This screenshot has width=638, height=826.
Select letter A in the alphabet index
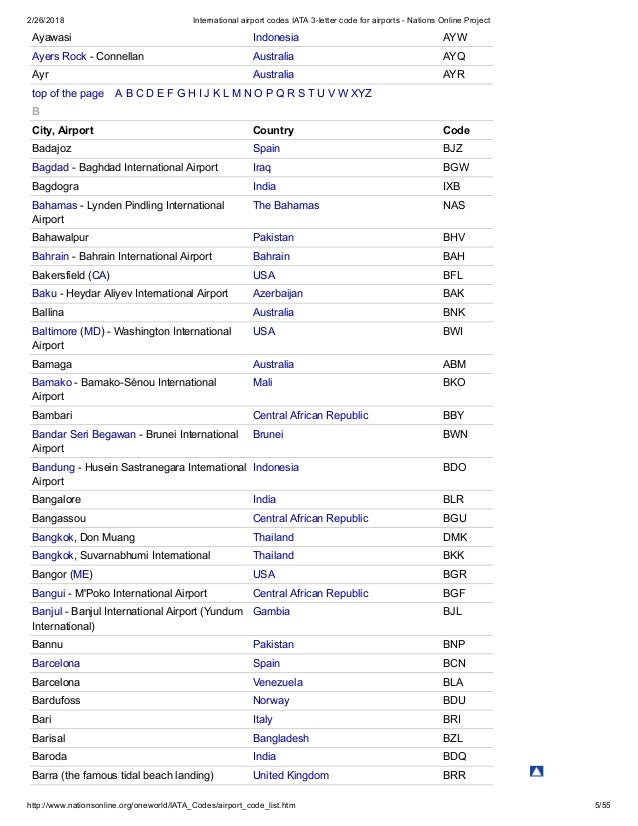119,93
